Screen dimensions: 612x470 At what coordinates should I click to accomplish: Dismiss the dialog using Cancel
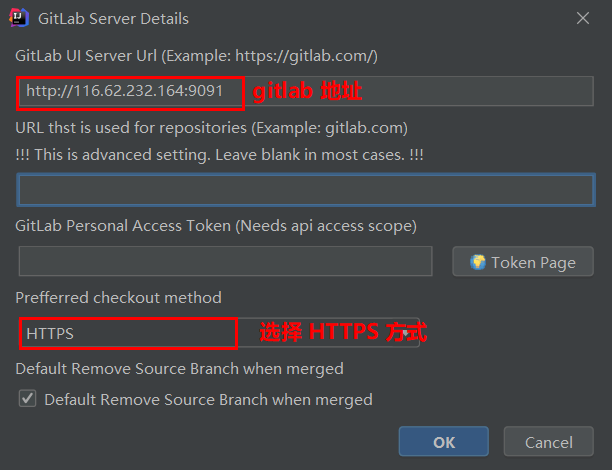pos(548,442)
